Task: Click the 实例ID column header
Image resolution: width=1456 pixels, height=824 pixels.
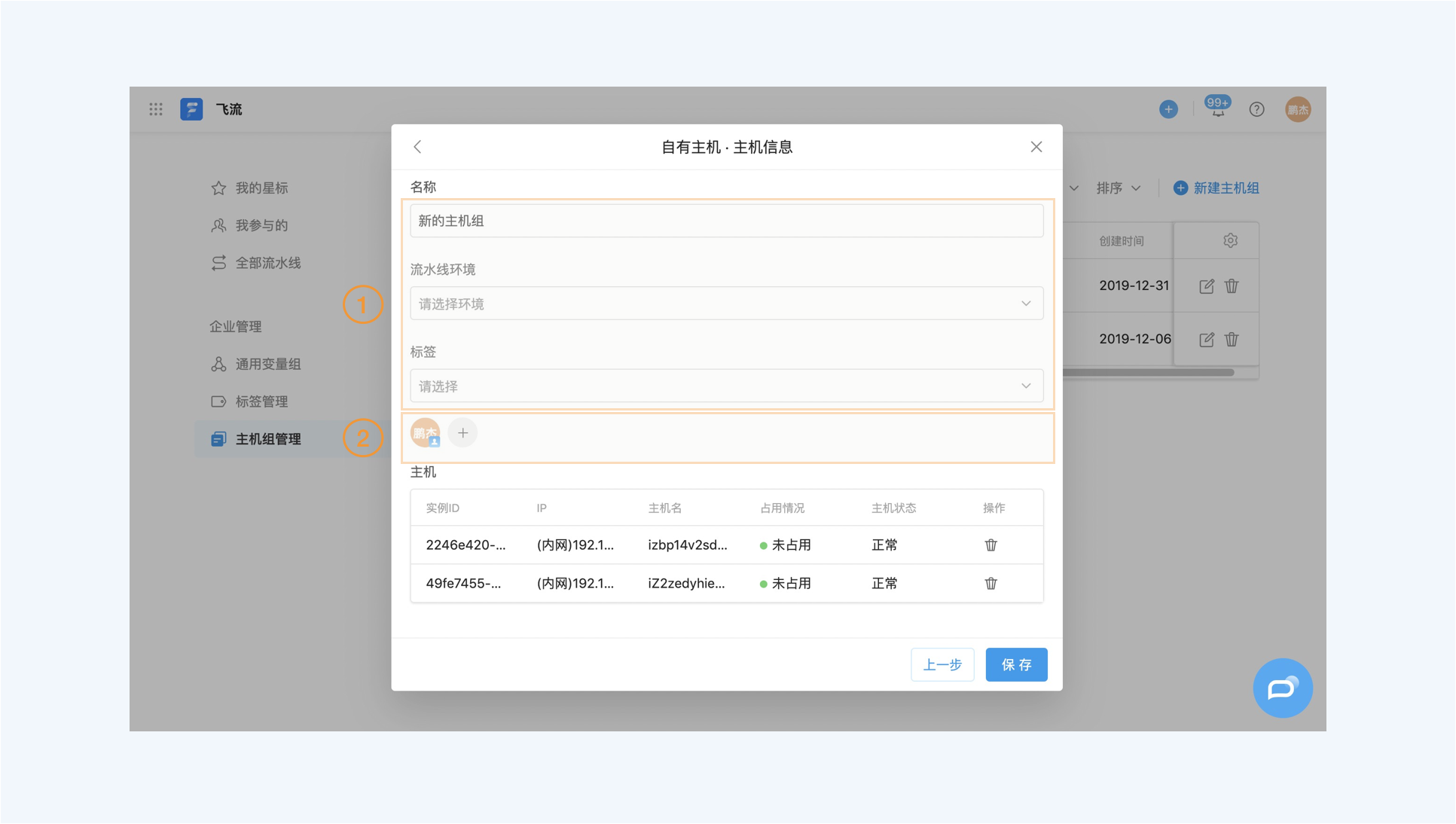Action: pos(442,508)
